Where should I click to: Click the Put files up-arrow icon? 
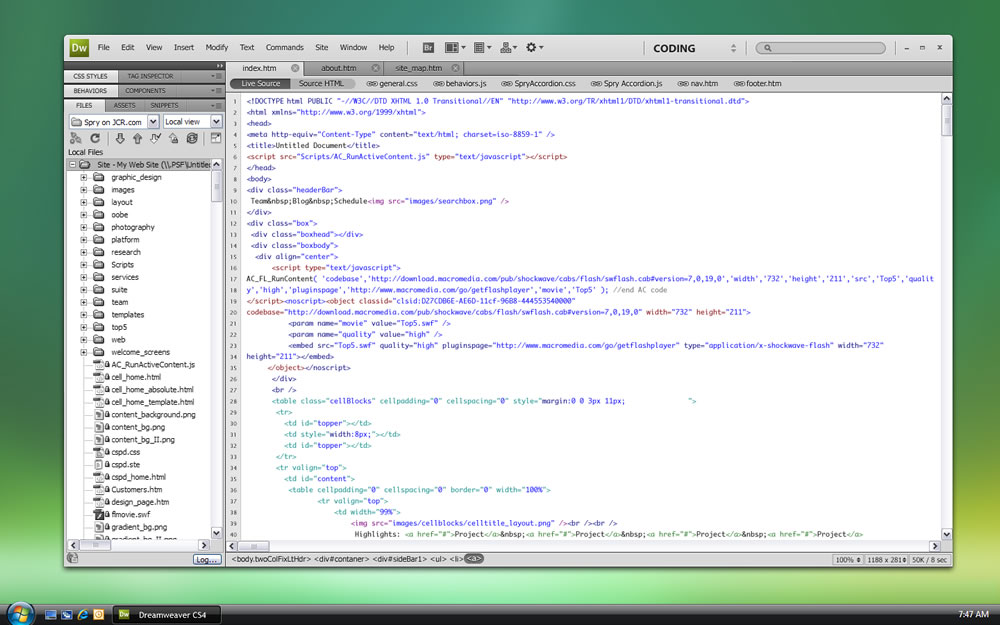[x=137, y=138]
